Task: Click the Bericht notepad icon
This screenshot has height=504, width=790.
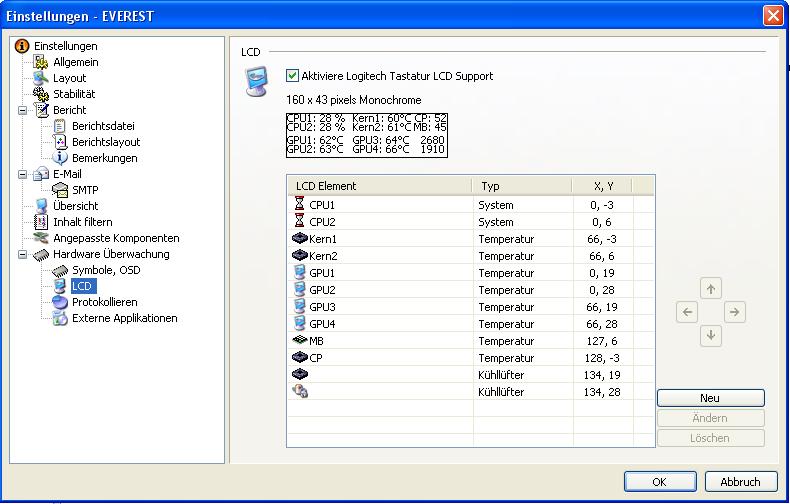Action: point(41,110)
